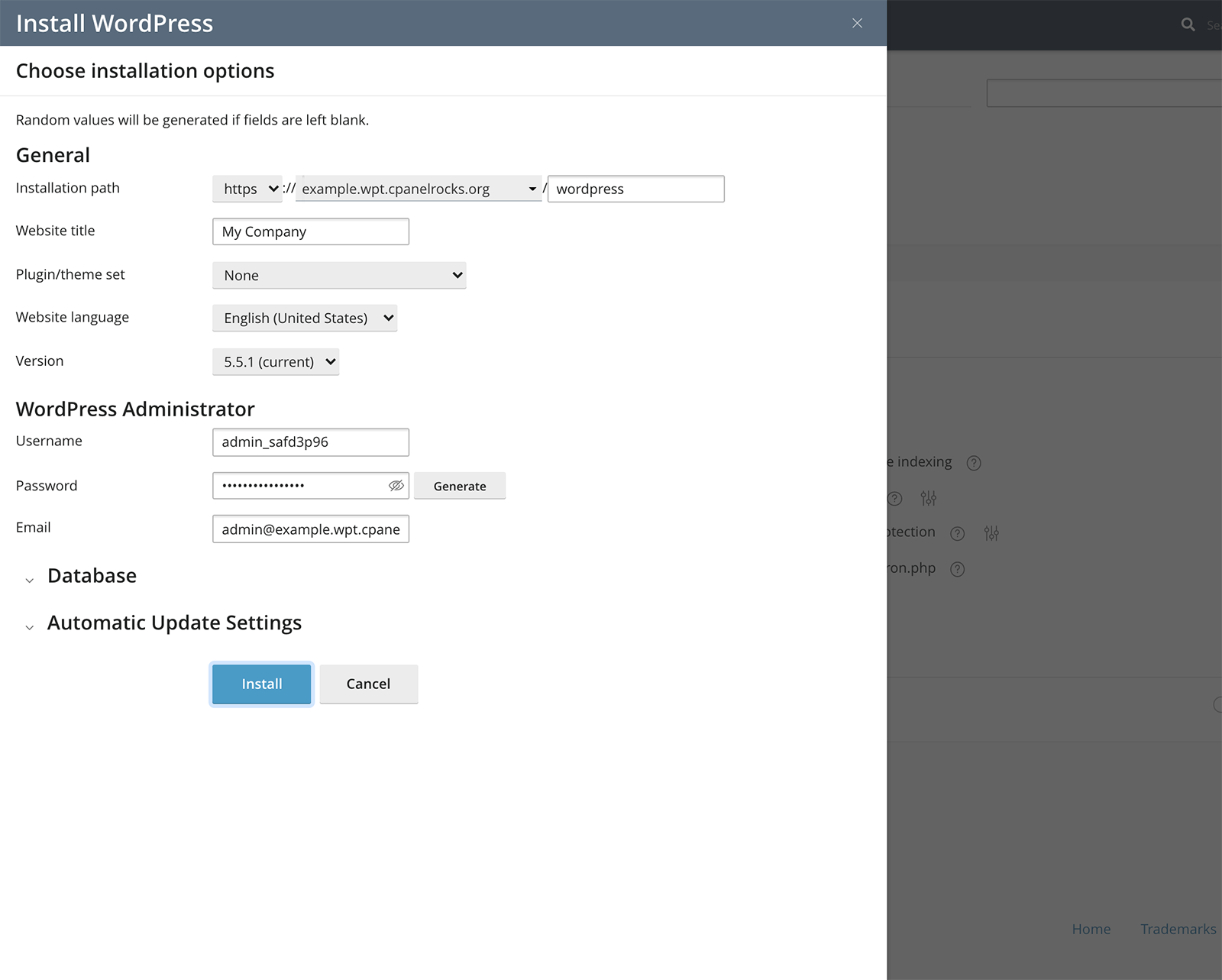This screenshot has width=1222, height=980.
Task: Toggle password visibility eye icon
Action: 396,486
